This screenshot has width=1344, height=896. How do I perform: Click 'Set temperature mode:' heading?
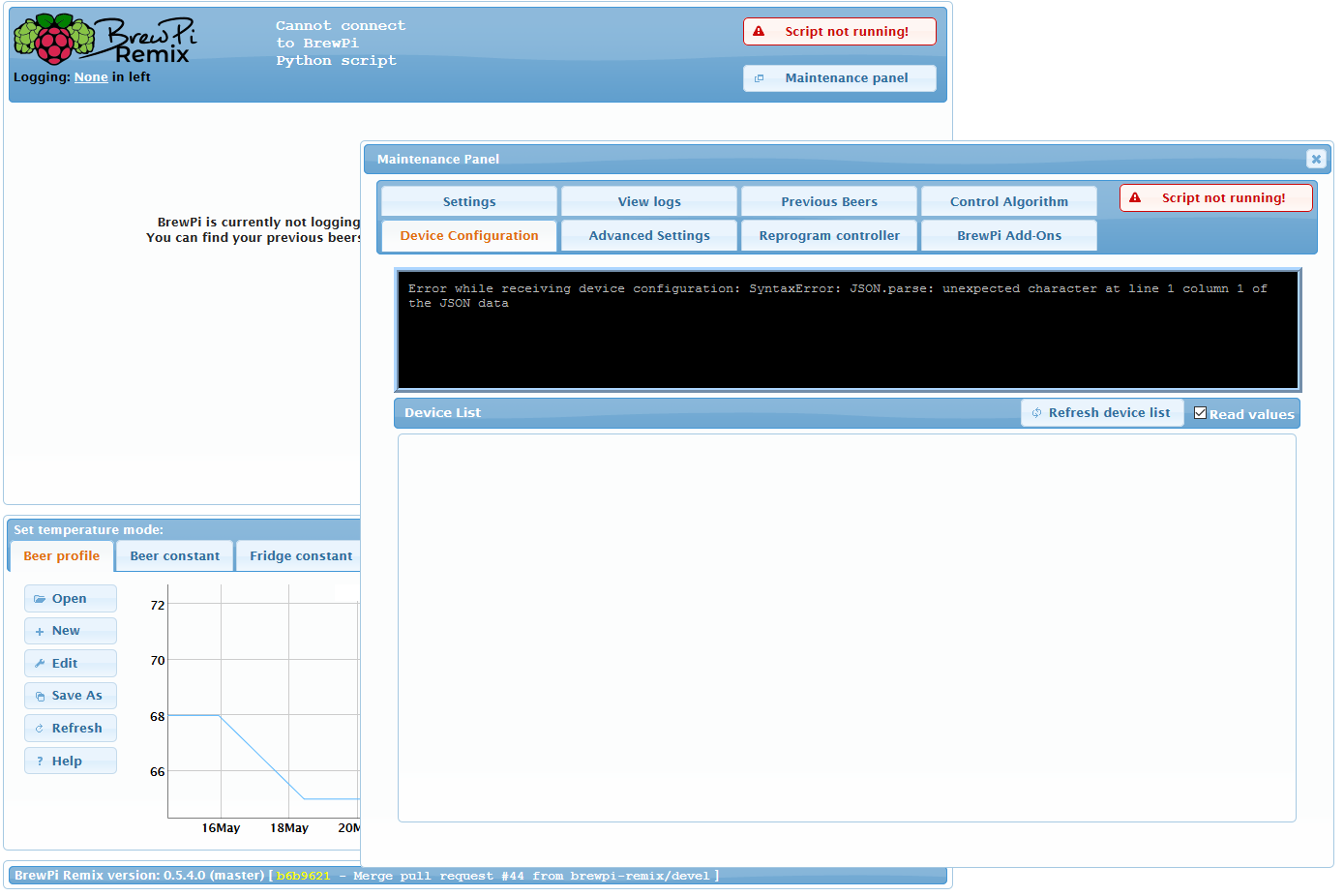pyautogui.click(x=89, y=530)
